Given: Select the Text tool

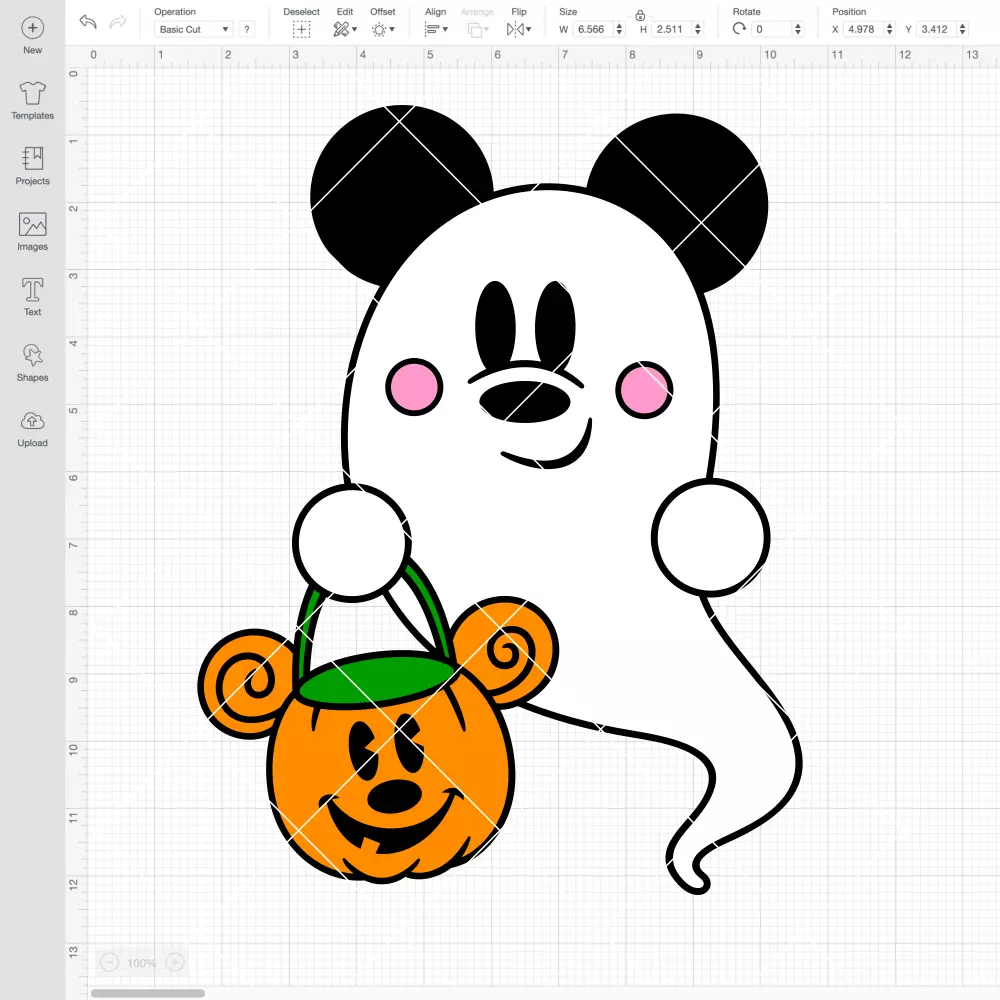Looking at the screenshot, I should (33, 297).
